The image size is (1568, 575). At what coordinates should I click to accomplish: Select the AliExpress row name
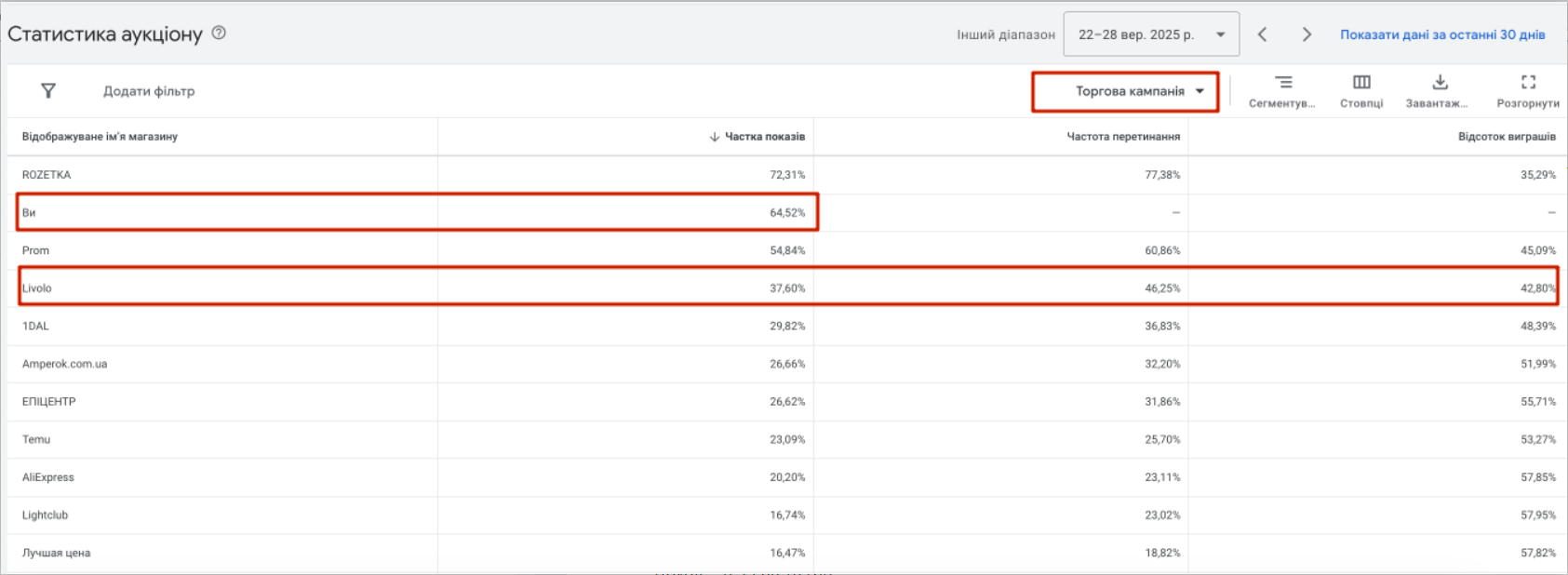pyautogui.click(x=48, y=477)
